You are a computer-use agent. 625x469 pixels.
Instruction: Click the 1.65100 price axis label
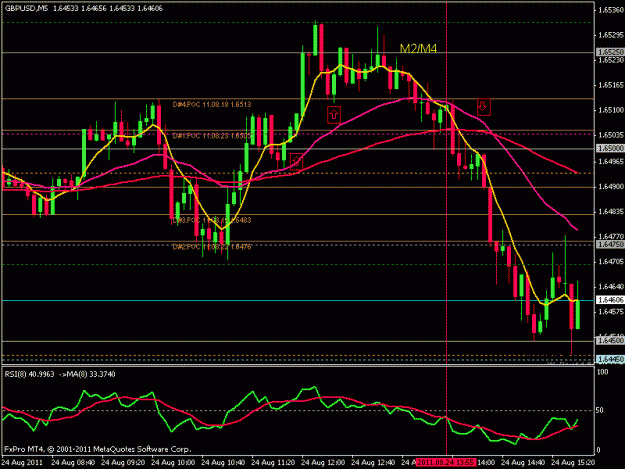611,110
